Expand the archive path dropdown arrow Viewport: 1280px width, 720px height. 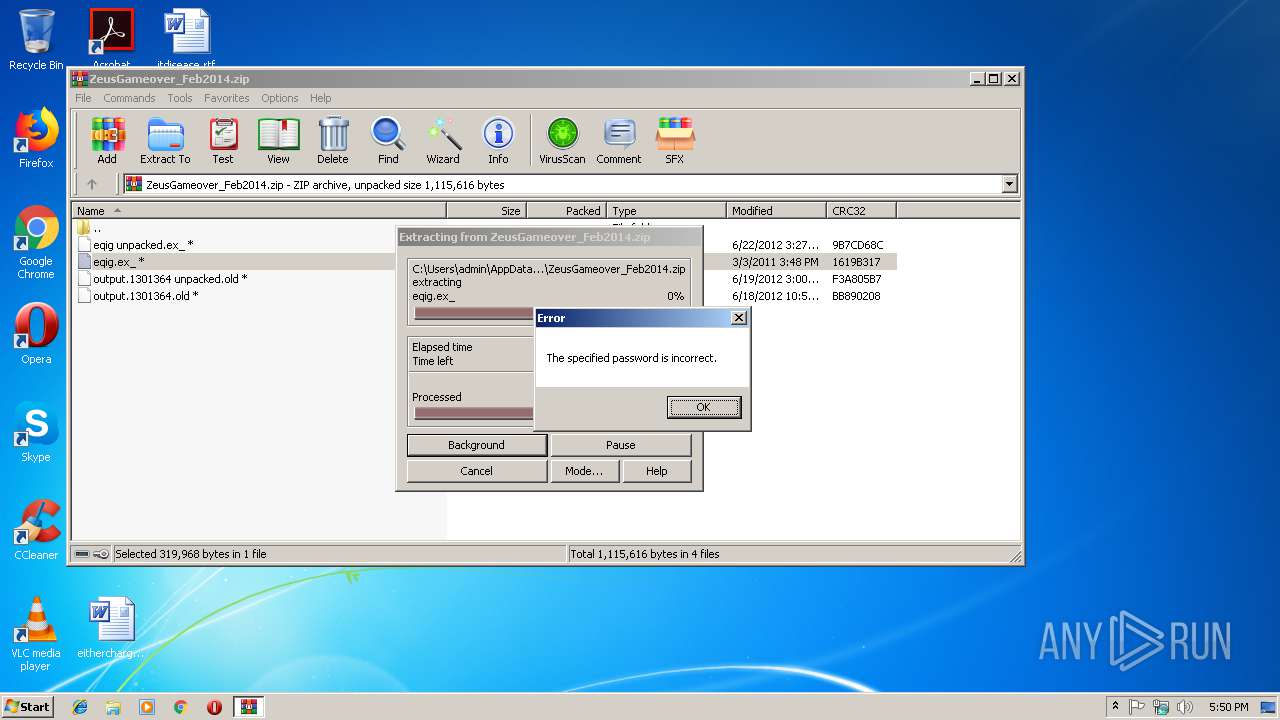pyautogui.click(x=1009, y=184)
